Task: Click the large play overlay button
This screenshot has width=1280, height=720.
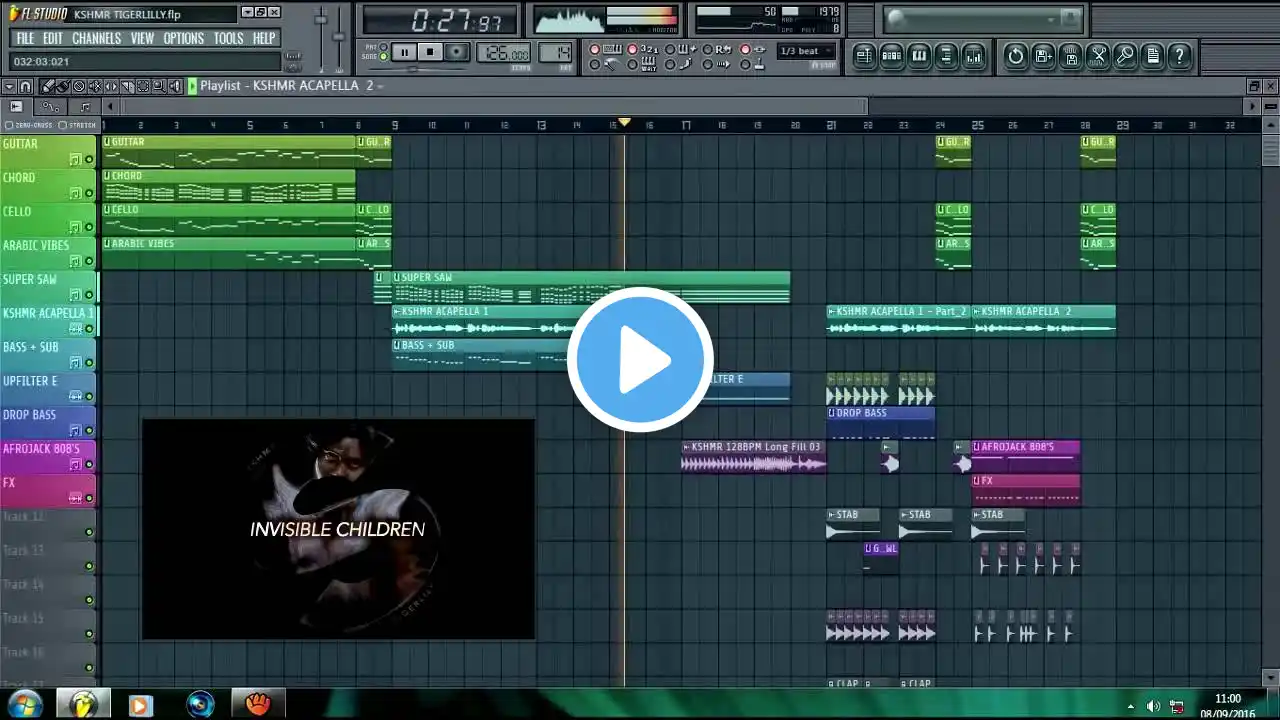Action: point(640,359)
